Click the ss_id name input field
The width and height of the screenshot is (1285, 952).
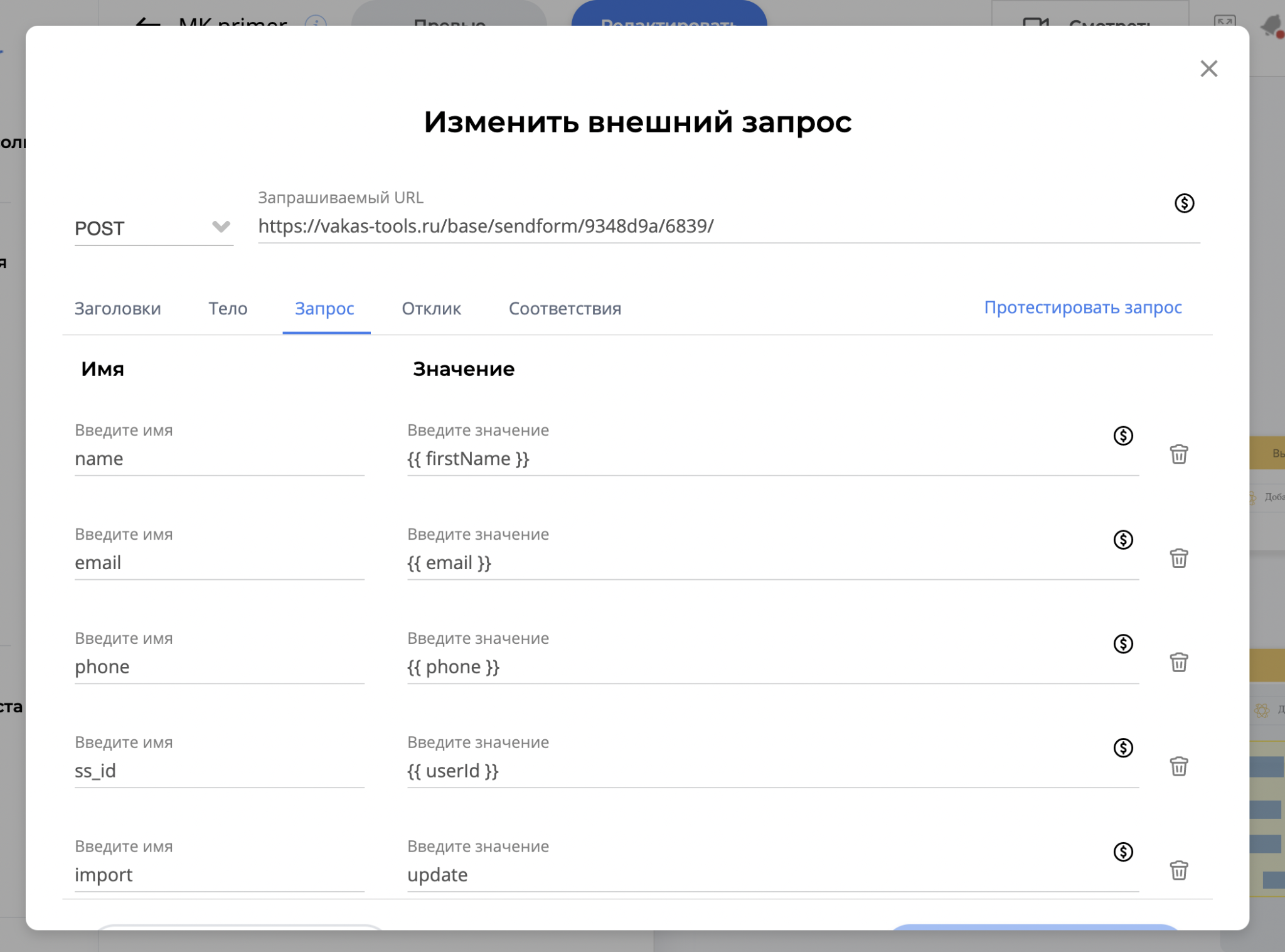click(x=219, y=771)
